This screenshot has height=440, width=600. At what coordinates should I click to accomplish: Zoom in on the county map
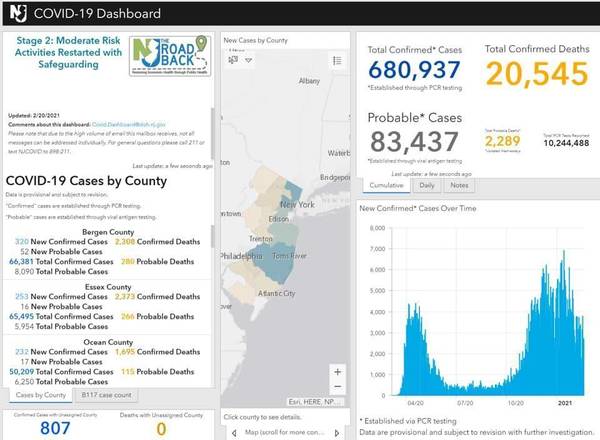coord(337,372)
